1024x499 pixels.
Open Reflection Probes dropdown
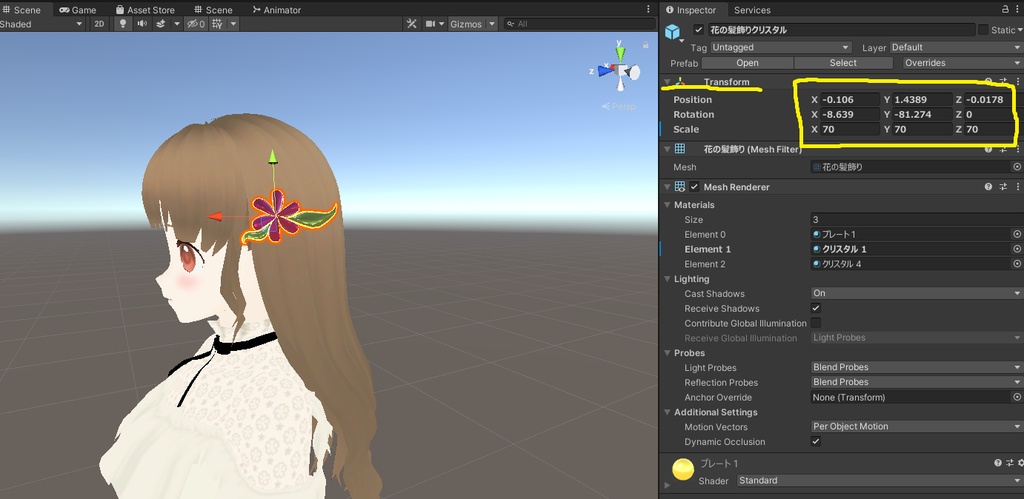(x=916, y=382)
